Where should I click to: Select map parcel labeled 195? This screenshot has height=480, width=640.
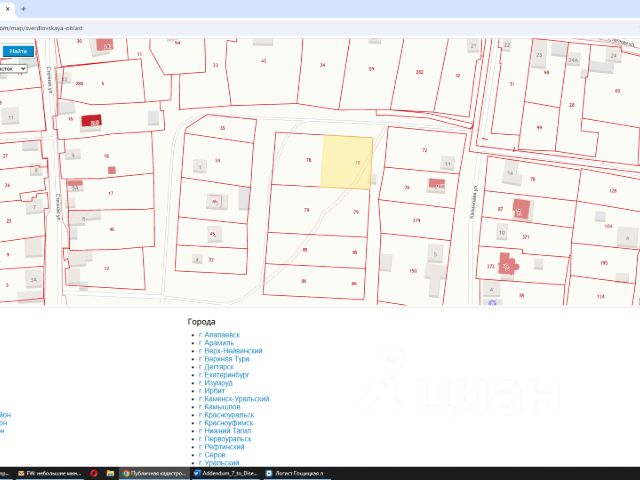(604, 263)
